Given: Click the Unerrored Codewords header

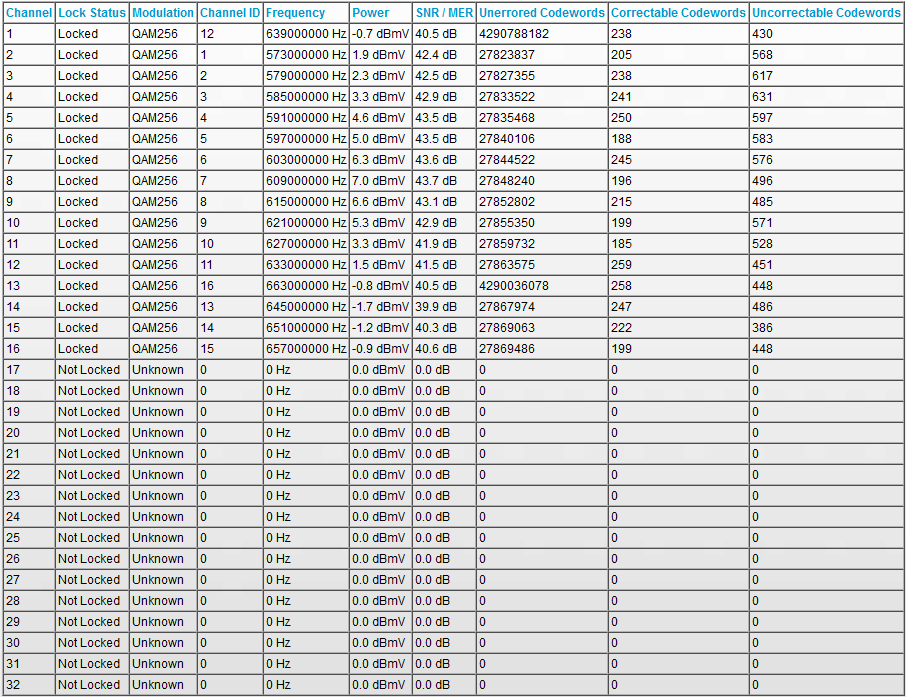Looking at the screenshot, I should [541, 13].
